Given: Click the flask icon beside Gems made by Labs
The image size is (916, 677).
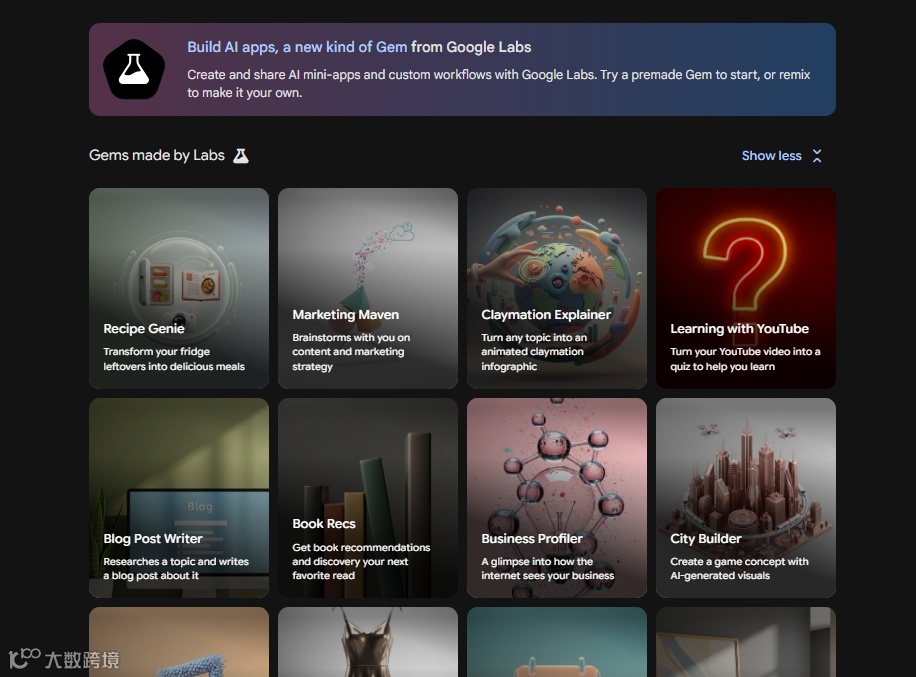Looking at the screenshot, I should point(241,156).
